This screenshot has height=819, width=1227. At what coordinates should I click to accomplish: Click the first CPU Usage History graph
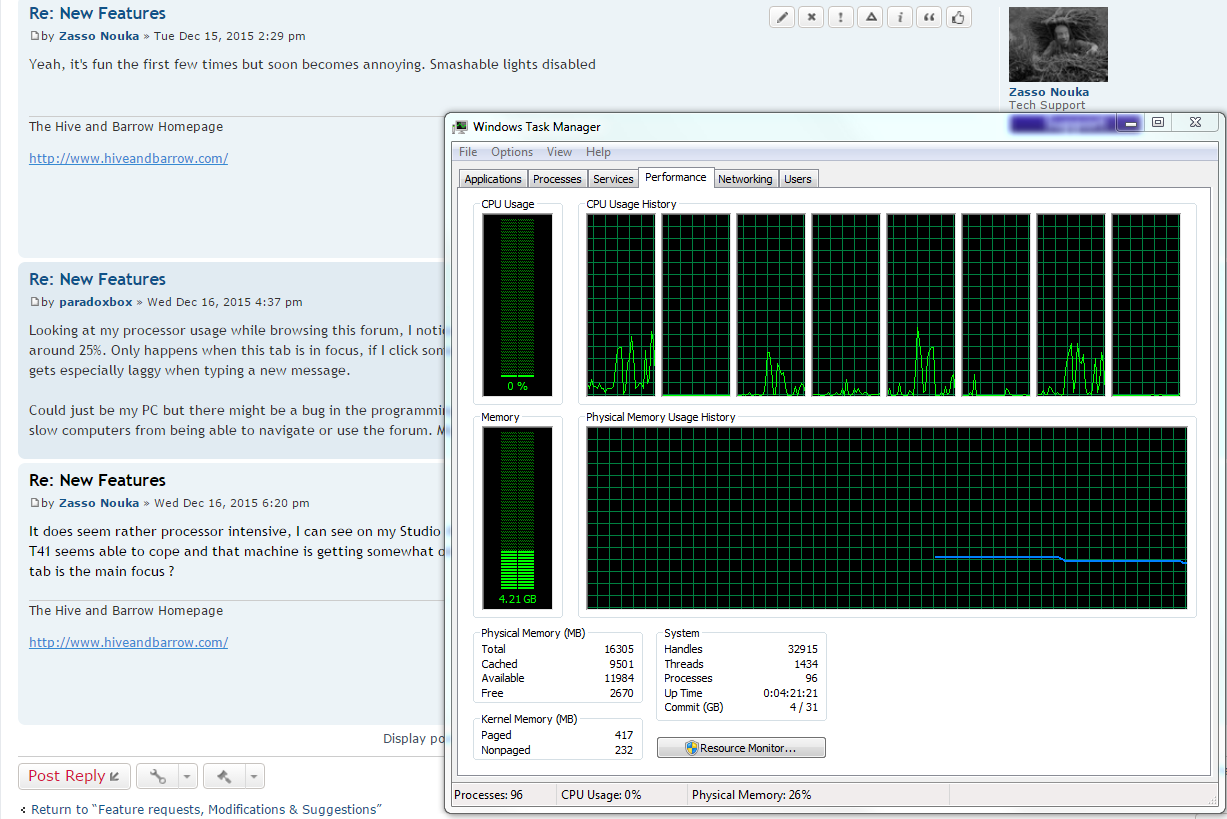(621, 305)
